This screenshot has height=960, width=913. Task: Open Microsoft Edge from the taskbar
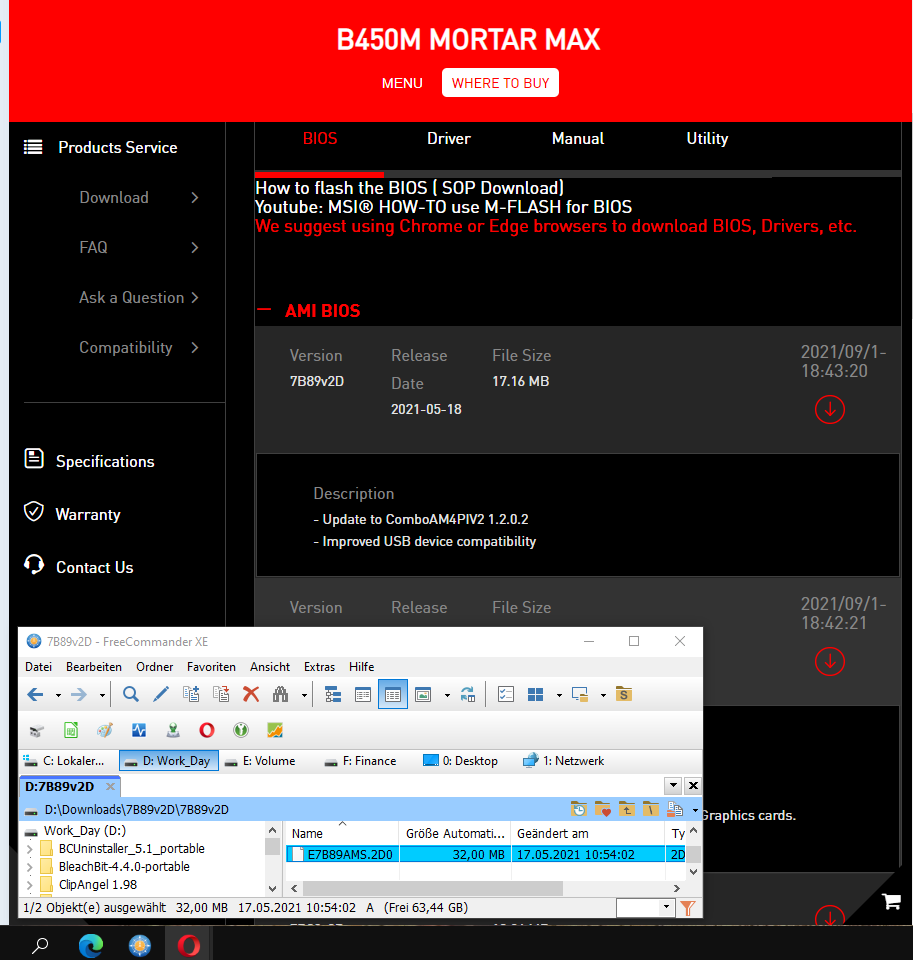91,946
